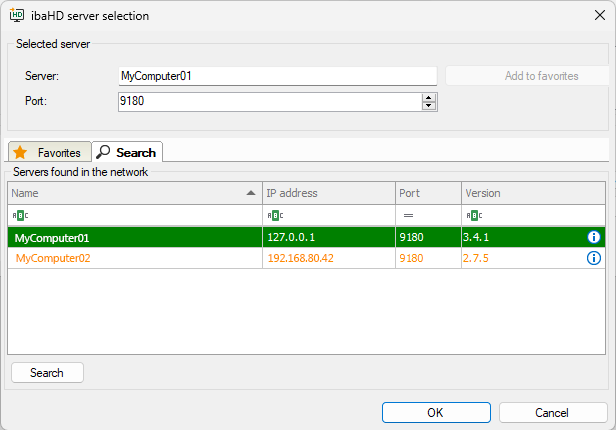Click the Port column equals filter icon

[x=409, y=215]
